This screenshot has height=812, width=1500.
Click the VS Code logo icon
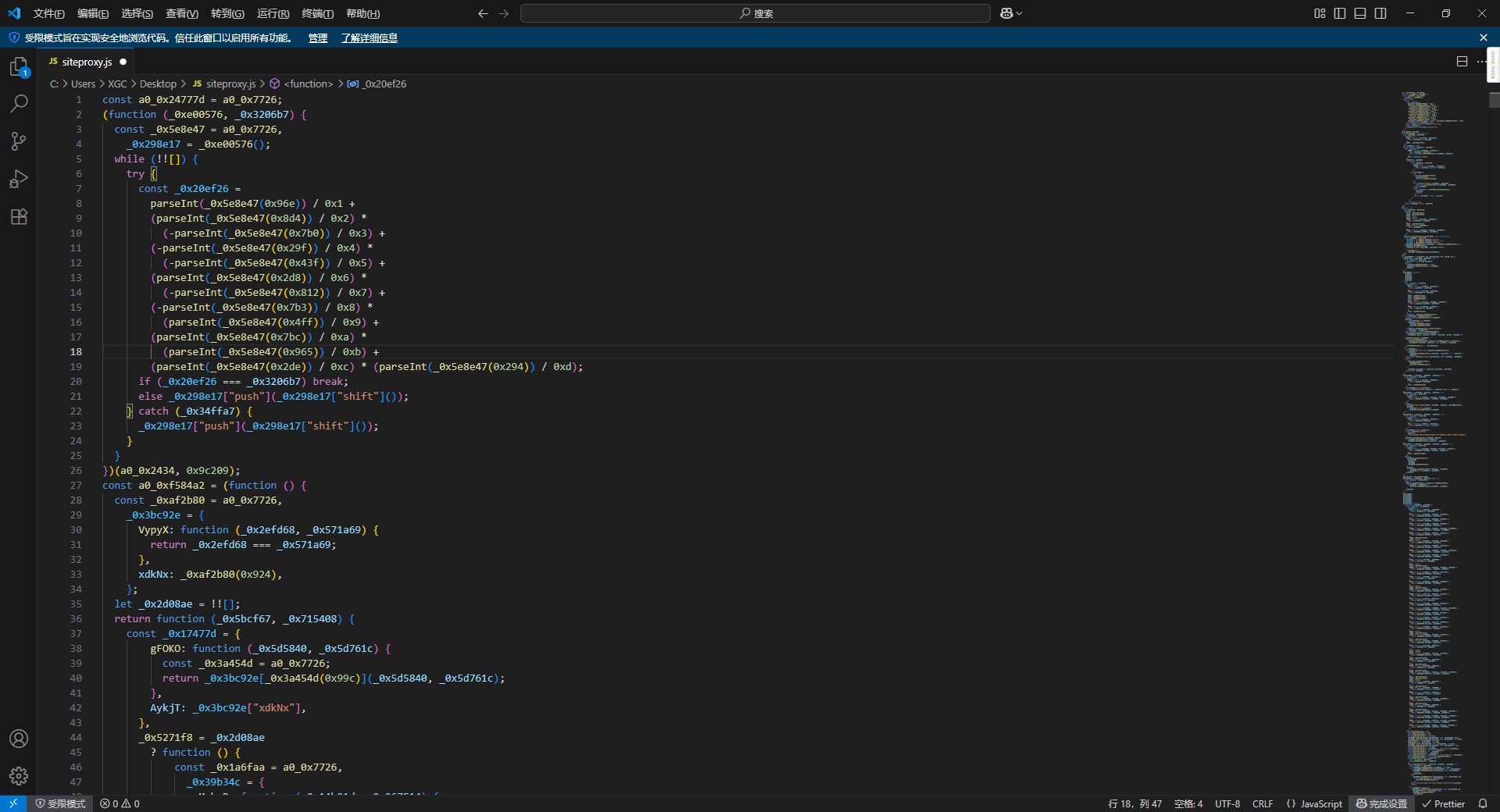pyautogui.click(x=14, y=13)
